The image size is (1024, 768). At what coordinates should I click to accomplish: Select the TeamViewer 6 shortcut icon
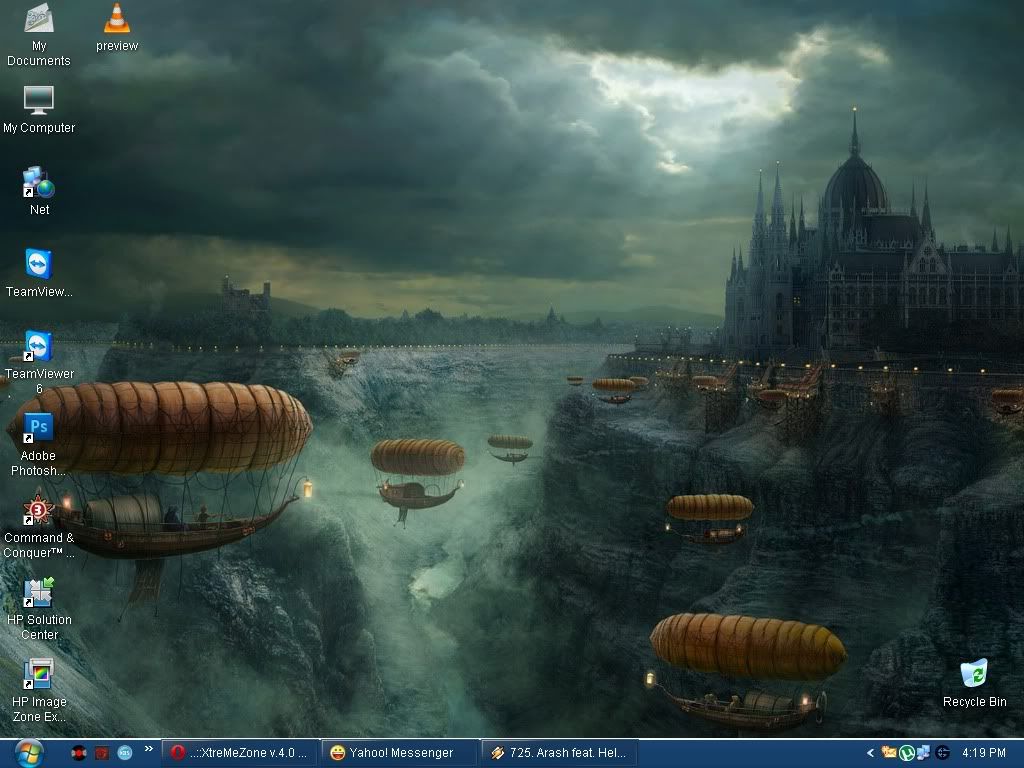(39, 362)
